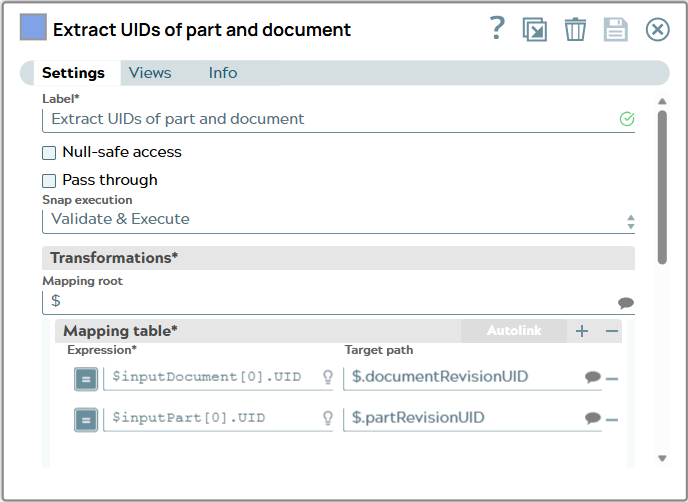
Task: Switch to the Settings tab
Action: pyautogui.click(x=73, y=73)
